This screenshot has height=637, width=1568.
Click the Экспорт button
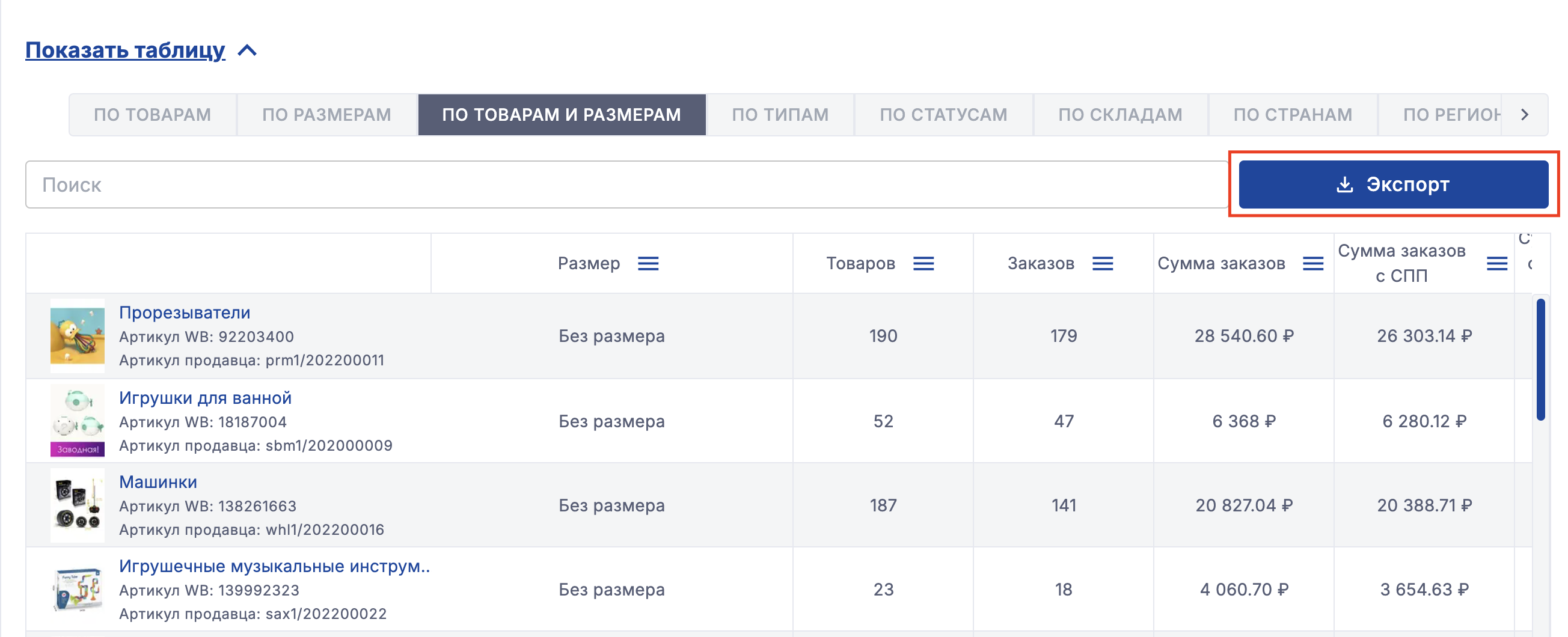click(x=1392, y=184)
